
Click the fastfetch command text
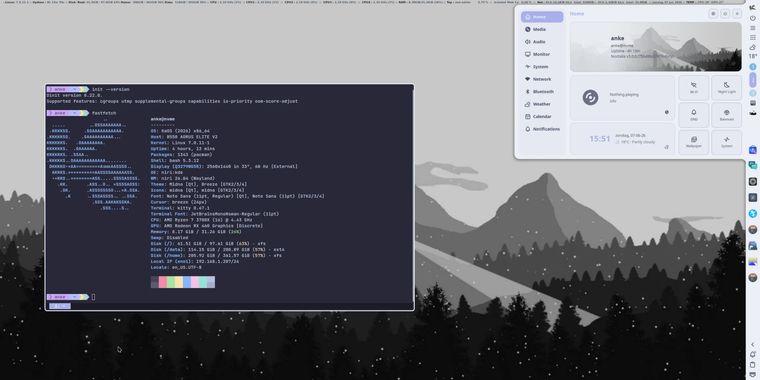(x=104, y=113)
